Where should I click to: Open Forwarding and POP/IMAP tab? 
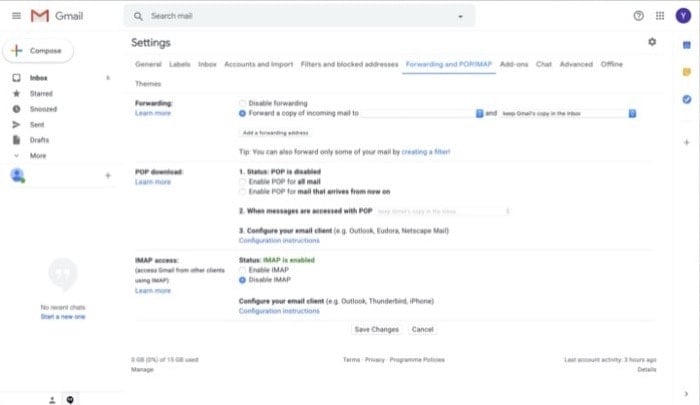(449, 64)
